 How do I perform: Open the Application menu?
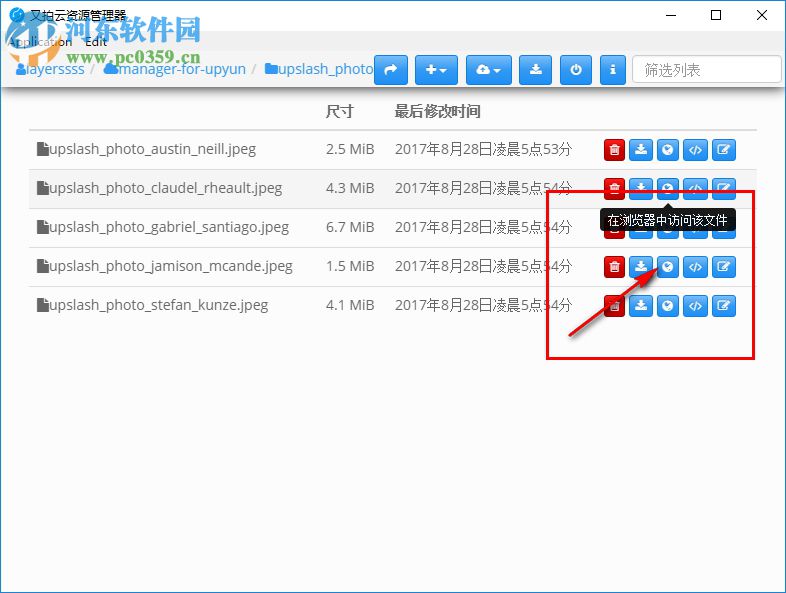point(40,42)
